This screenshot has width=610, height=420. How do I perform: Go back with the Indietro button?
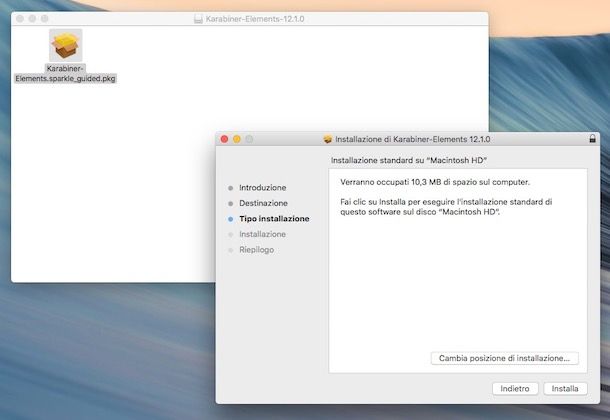(x=515, y=388)
